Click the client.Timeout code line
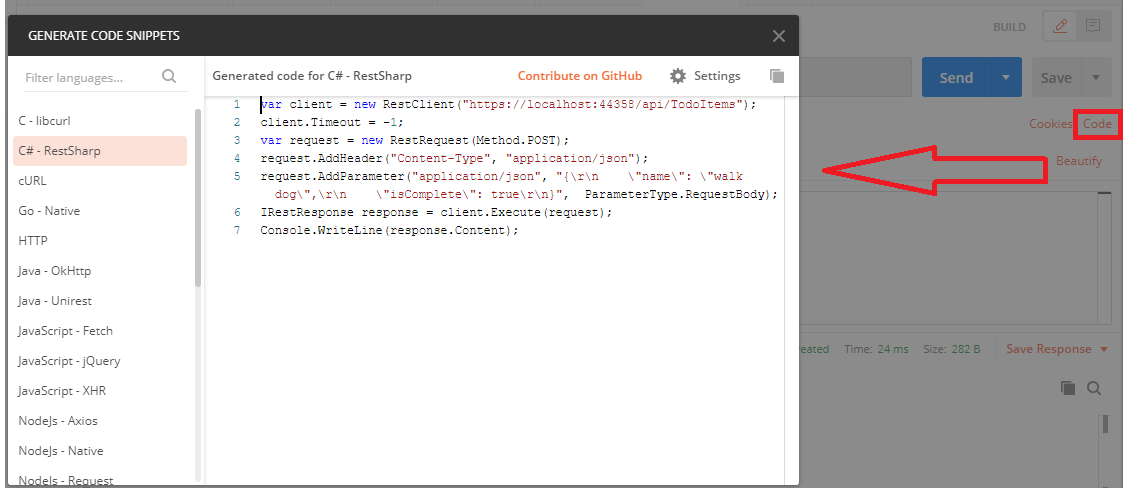The width and height of the screenshot is (1123, 490). (332, 122)
